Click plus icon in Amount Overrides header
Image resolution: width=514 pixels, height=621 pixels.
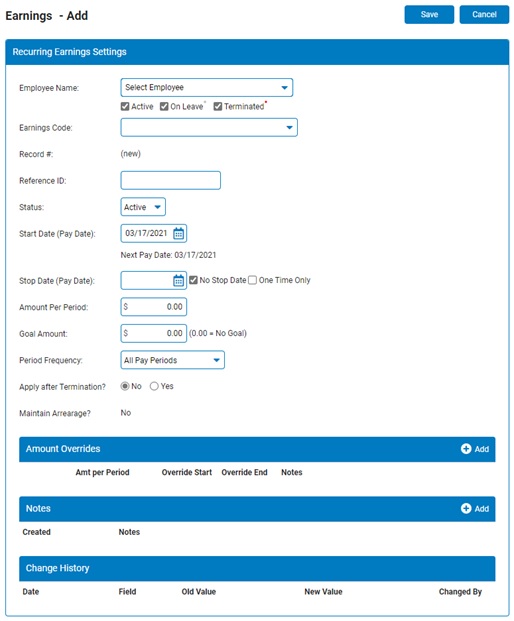coord(466,449)
